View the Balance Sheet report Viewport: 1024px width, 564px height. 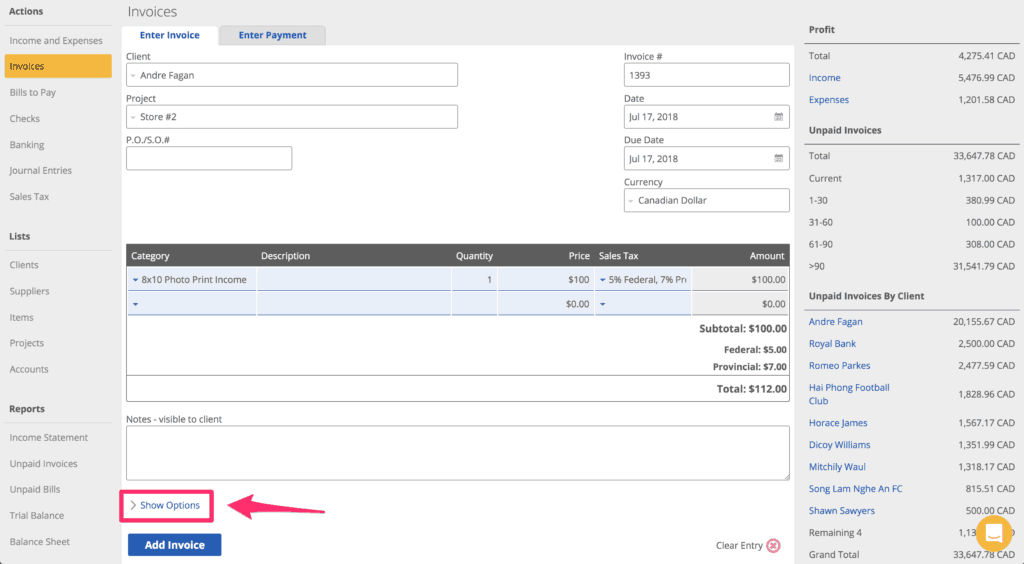(39, 542)
